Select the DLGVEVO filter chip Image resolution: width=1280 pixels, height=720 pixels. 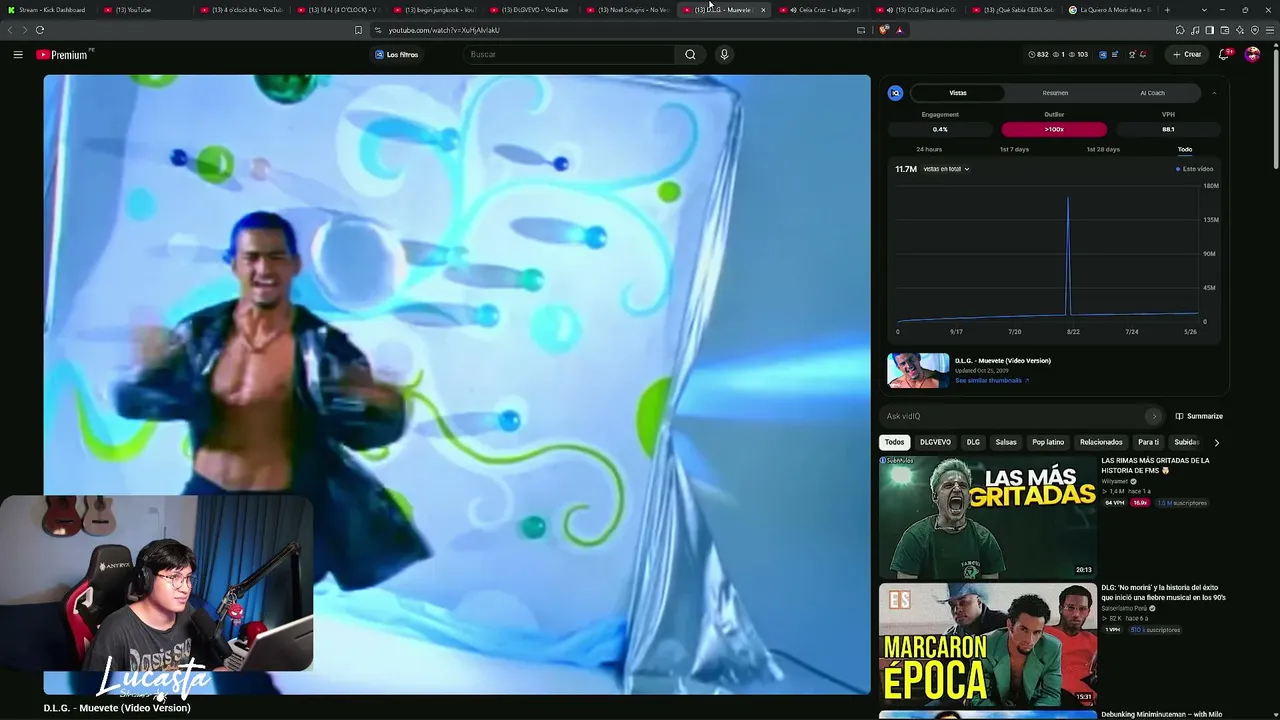click(x=935, y=442)
